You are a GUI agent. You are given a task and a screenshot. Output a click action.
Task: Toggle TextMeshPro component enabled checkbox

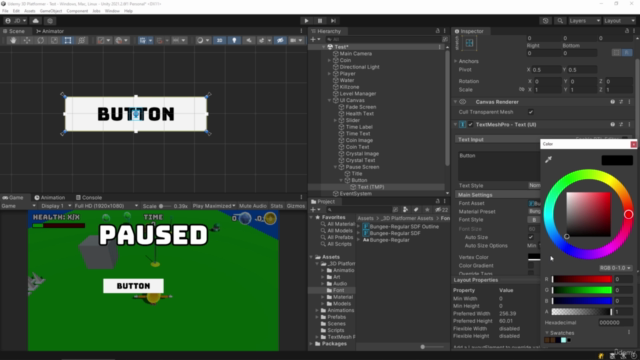click(x=471, y=124)
